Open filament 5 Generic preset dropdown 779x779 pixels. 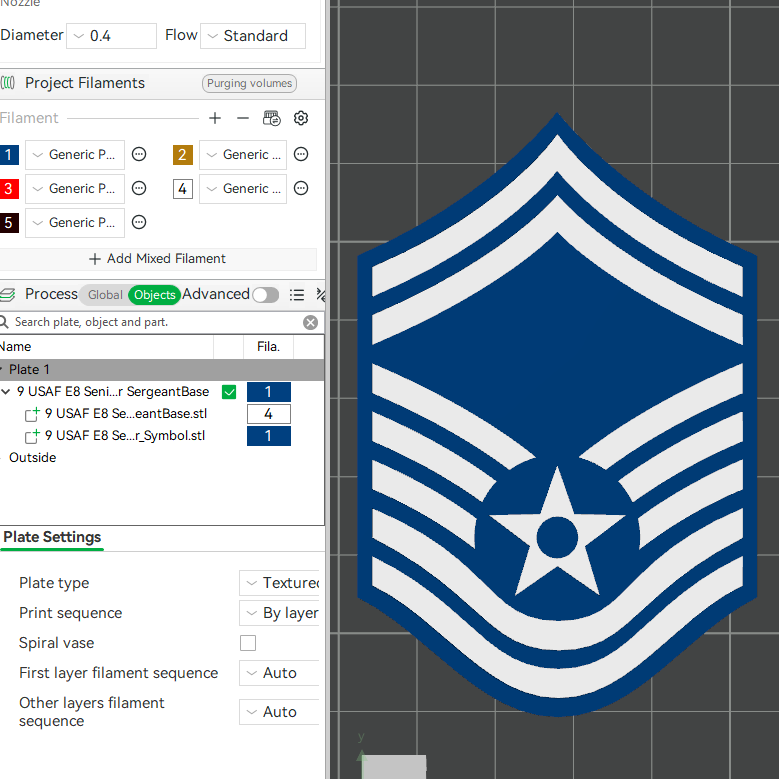pos(75,222)
